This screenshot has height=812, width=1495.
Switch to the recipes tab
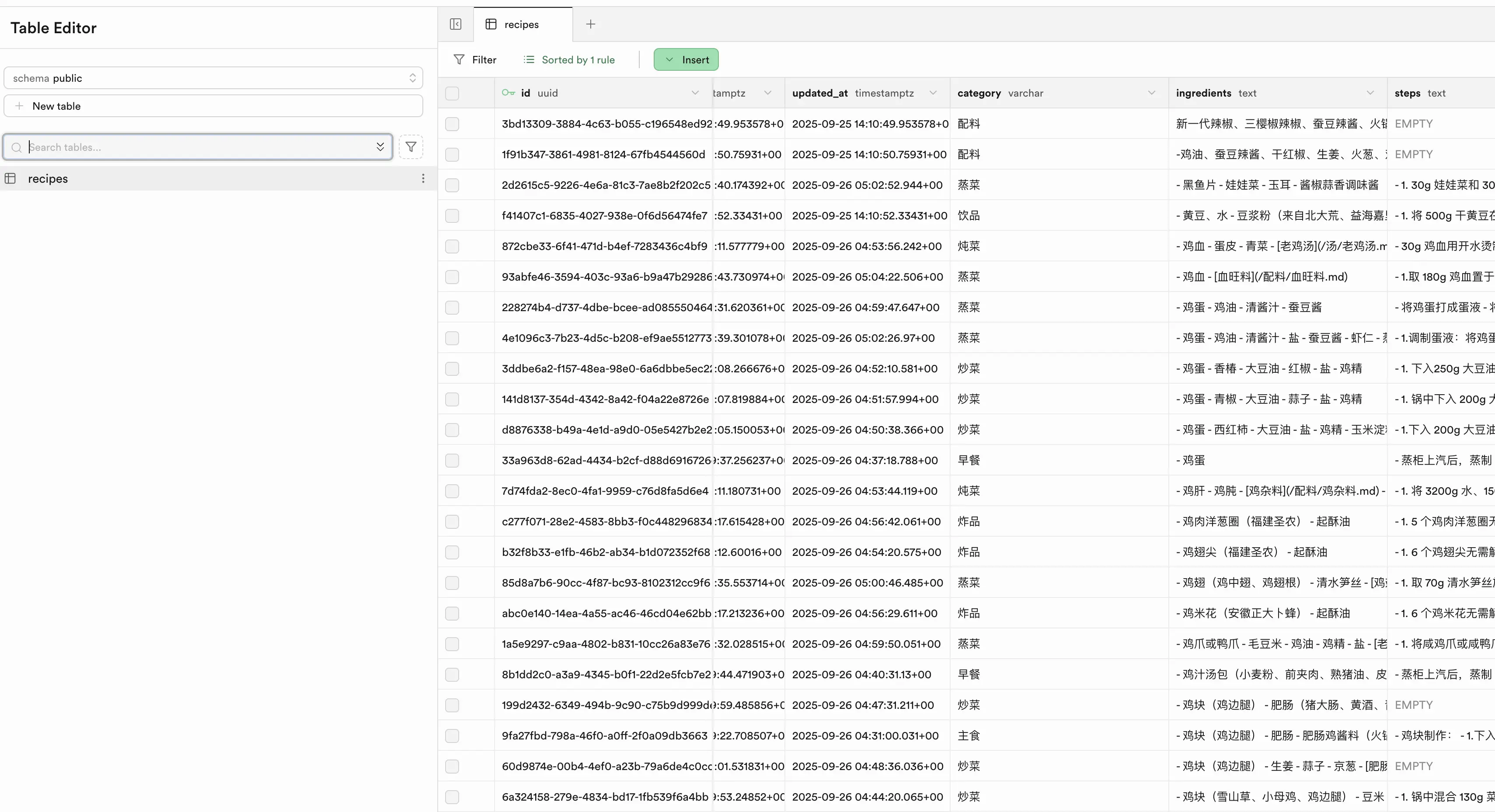[521, 24]
